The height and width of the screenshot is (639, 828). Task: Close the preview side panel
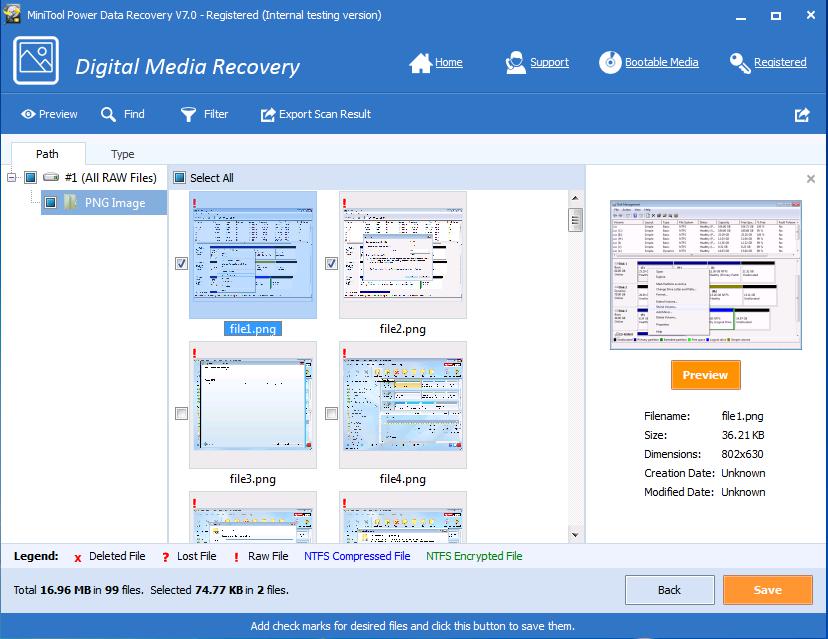tap(811, 179)
